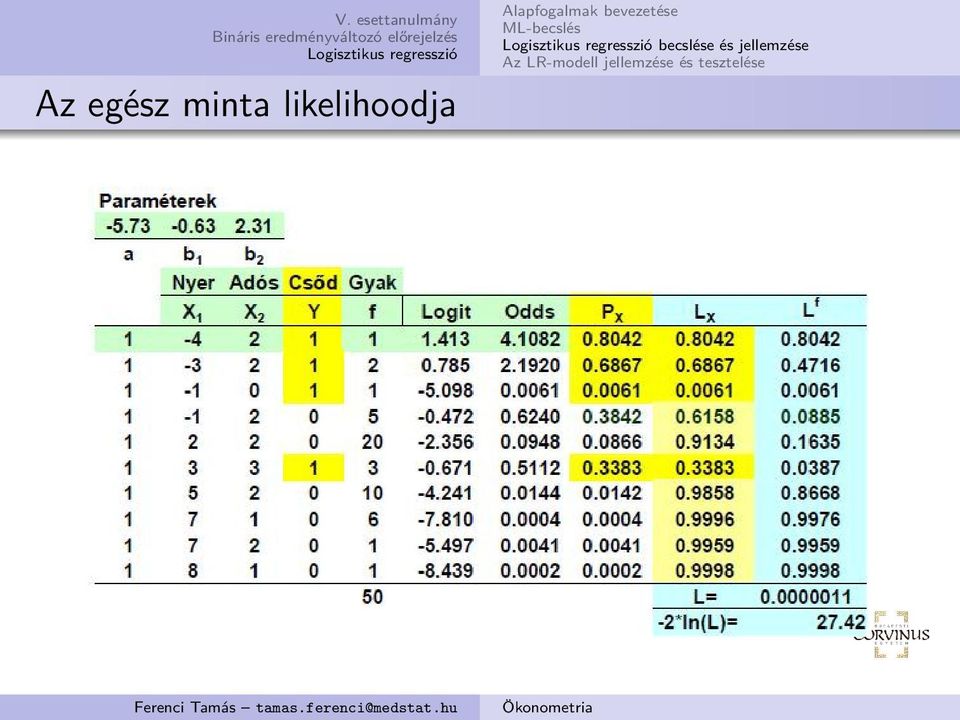Select the Logit value -7.810
Screen dimensions: 960x720
click(445, 520)
